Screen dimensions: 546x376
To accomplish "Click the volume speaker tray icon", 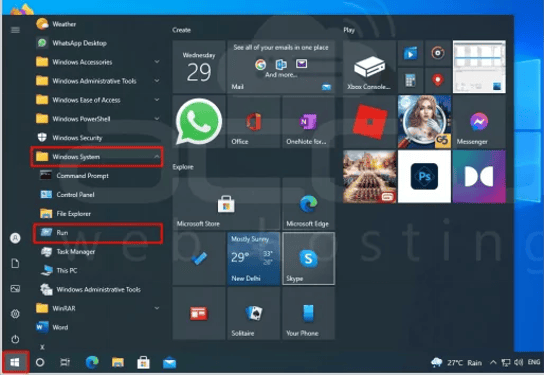I will (x=518, y=363).
